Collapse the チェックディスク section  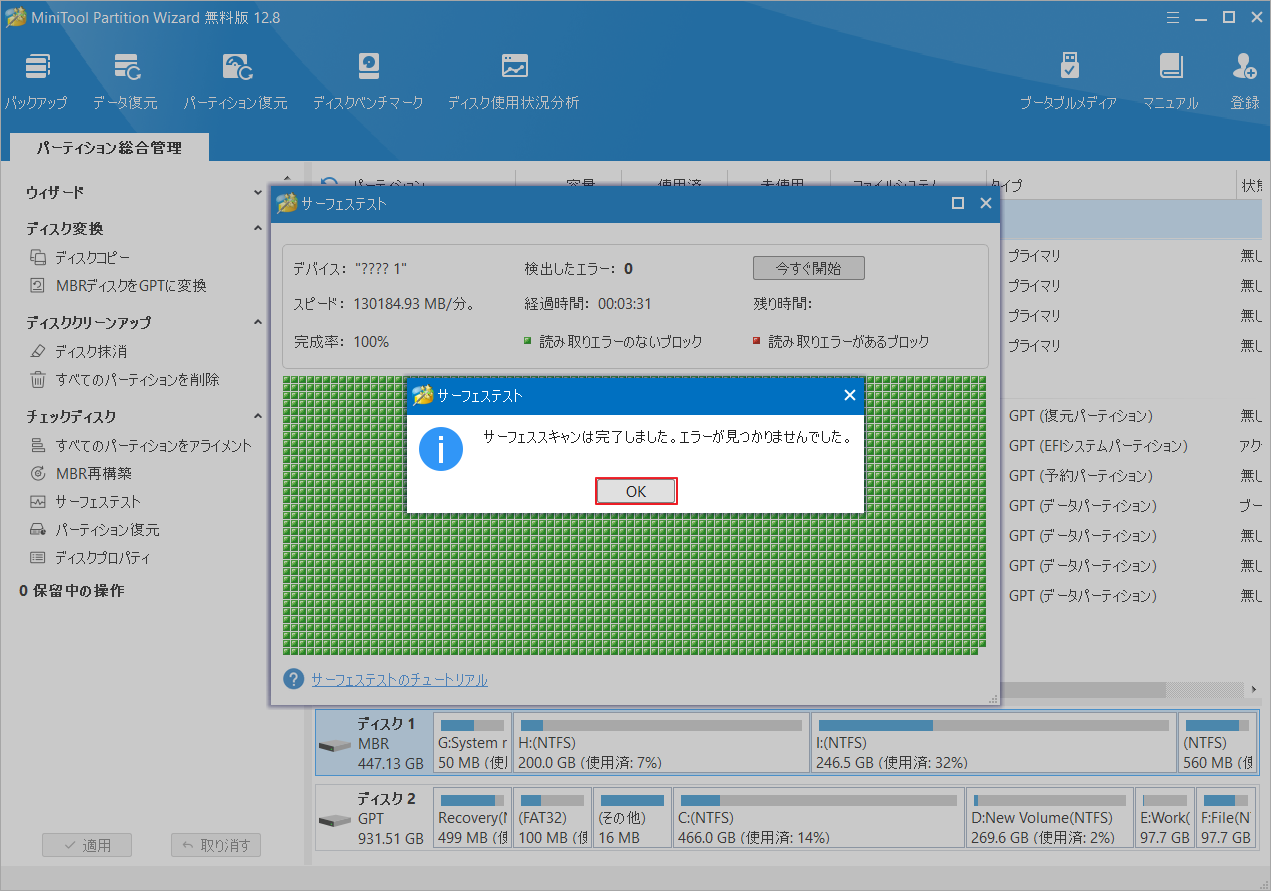click(x=258, y=417)
